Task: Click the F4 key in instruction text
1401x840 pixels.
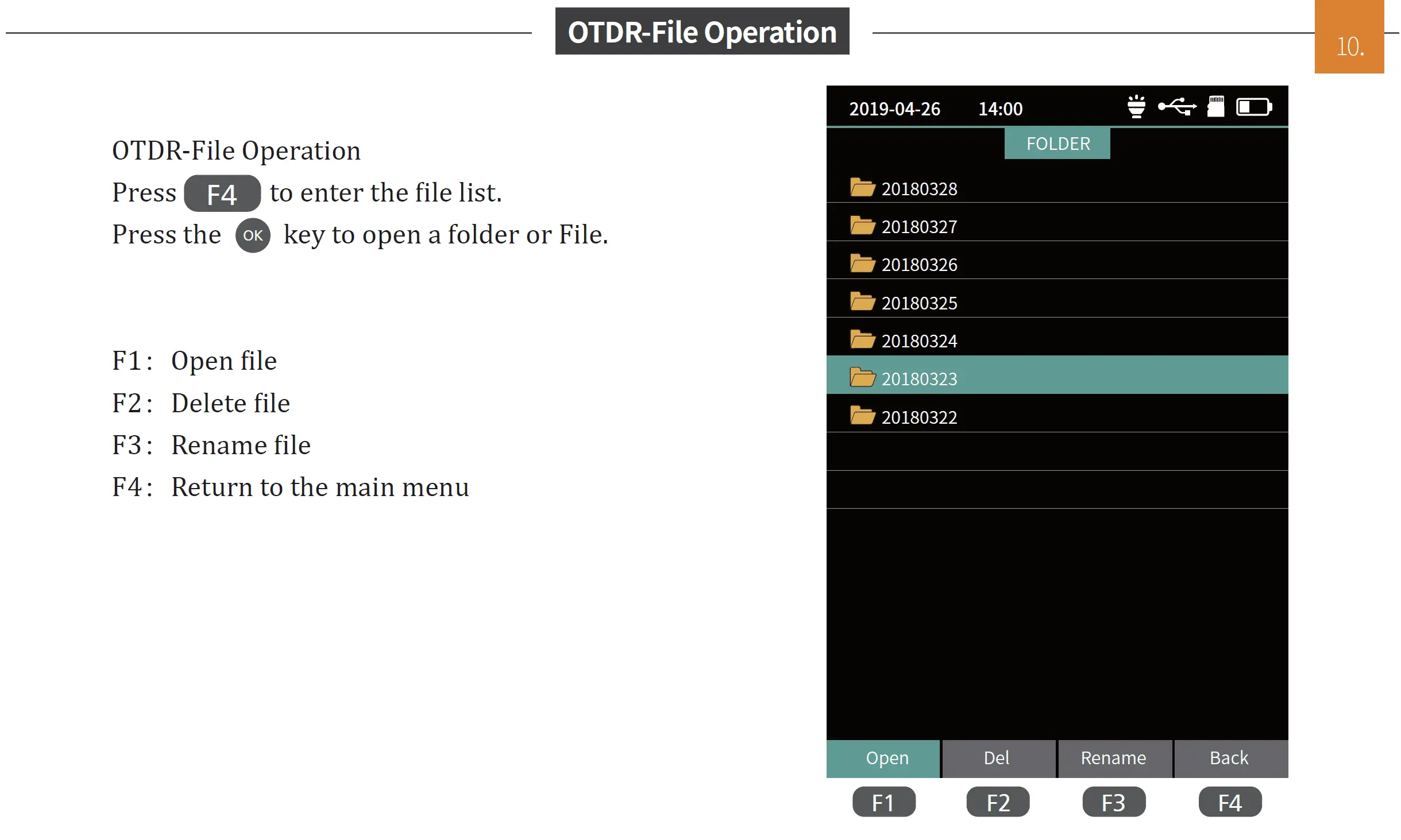Action: coord(222,193)
